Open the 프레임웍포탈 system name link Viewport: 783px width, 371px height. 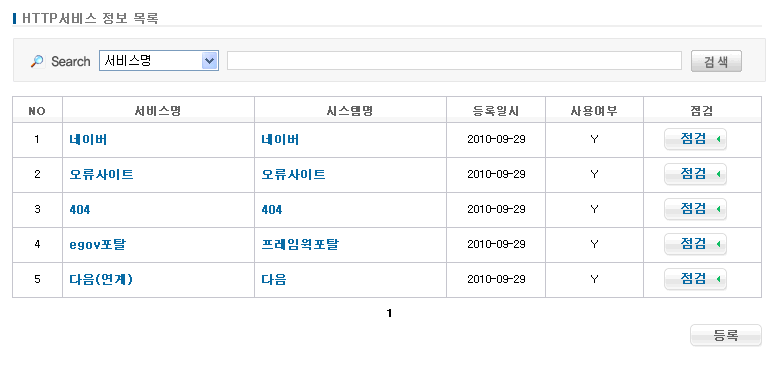point(300,245)
